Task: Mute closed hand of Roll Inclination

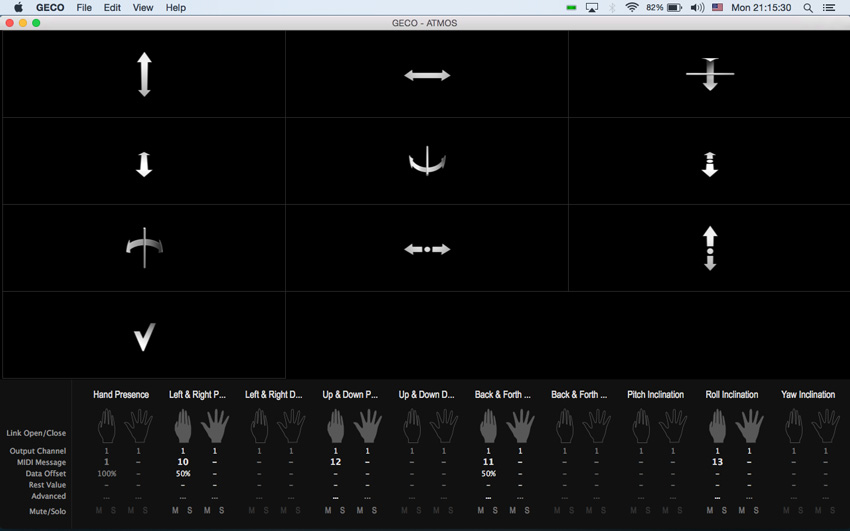Action: tap(710, 510)
